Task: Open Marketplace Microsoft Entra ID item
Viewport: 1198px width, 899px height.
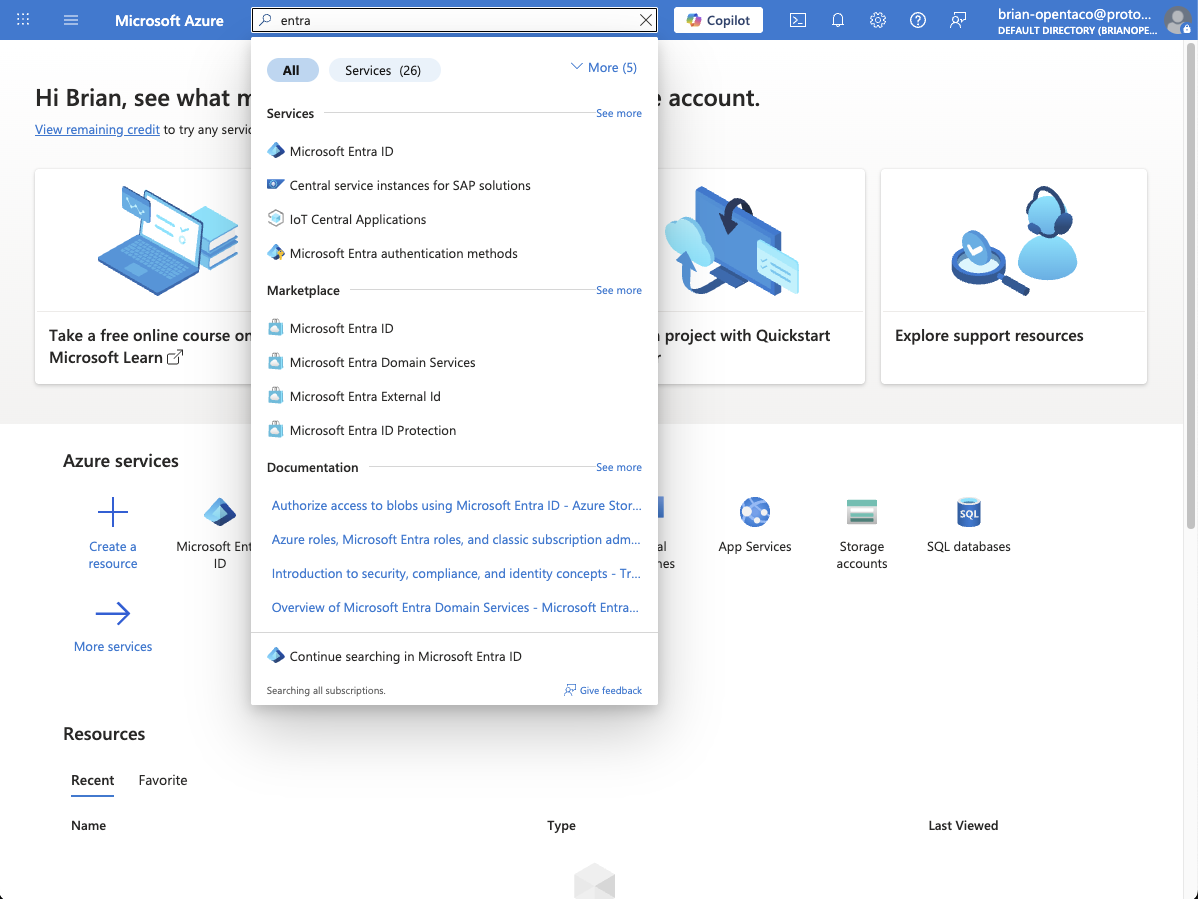Action: pyautogui.click(x=454, y=328)
